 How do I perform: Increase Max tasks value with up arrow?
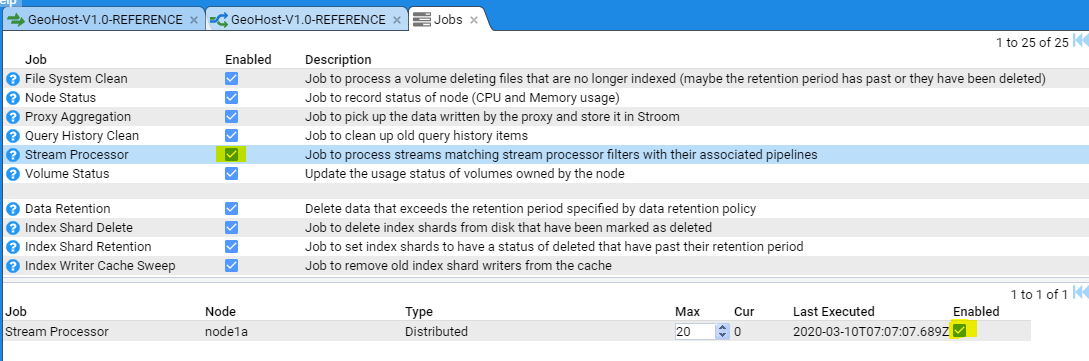tap(723, 328)
